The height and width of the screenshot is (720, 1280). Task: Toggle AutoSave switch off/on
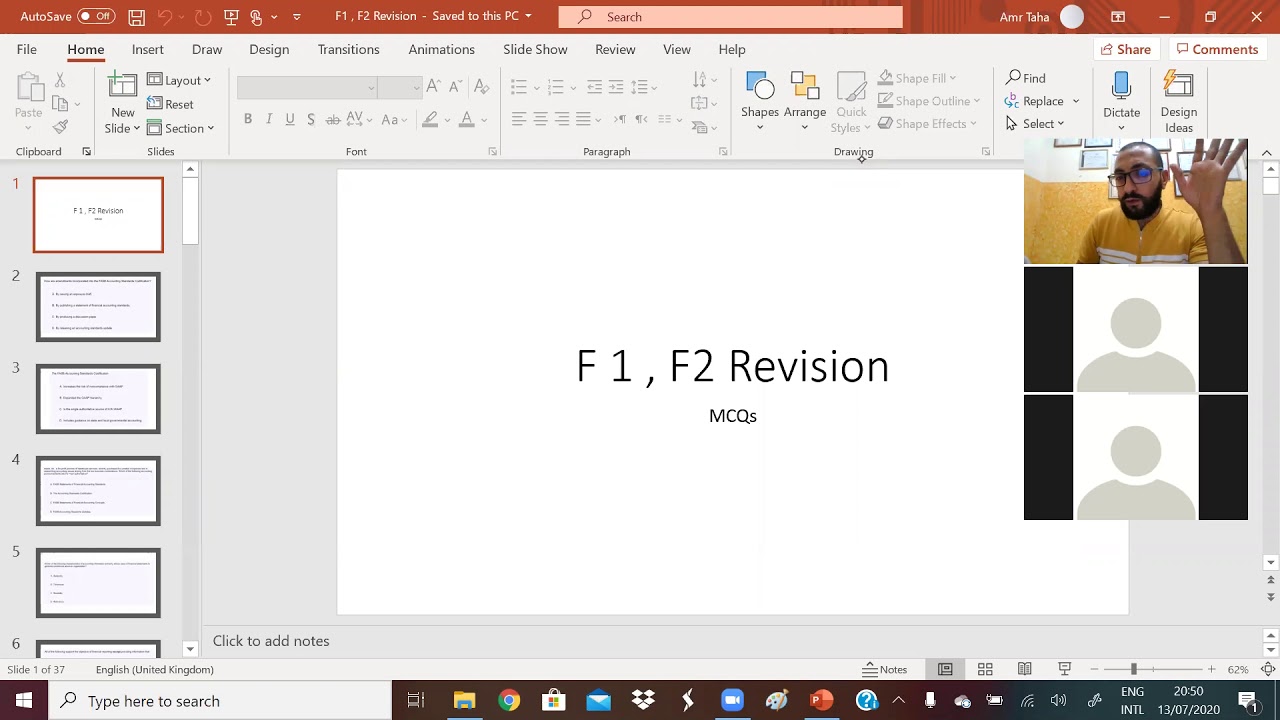[x=96, y=17]
